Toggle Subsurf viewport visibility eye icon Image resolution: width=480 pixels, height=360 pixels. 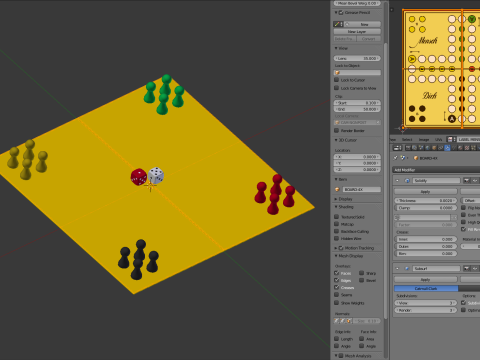[x=475, y=269]
